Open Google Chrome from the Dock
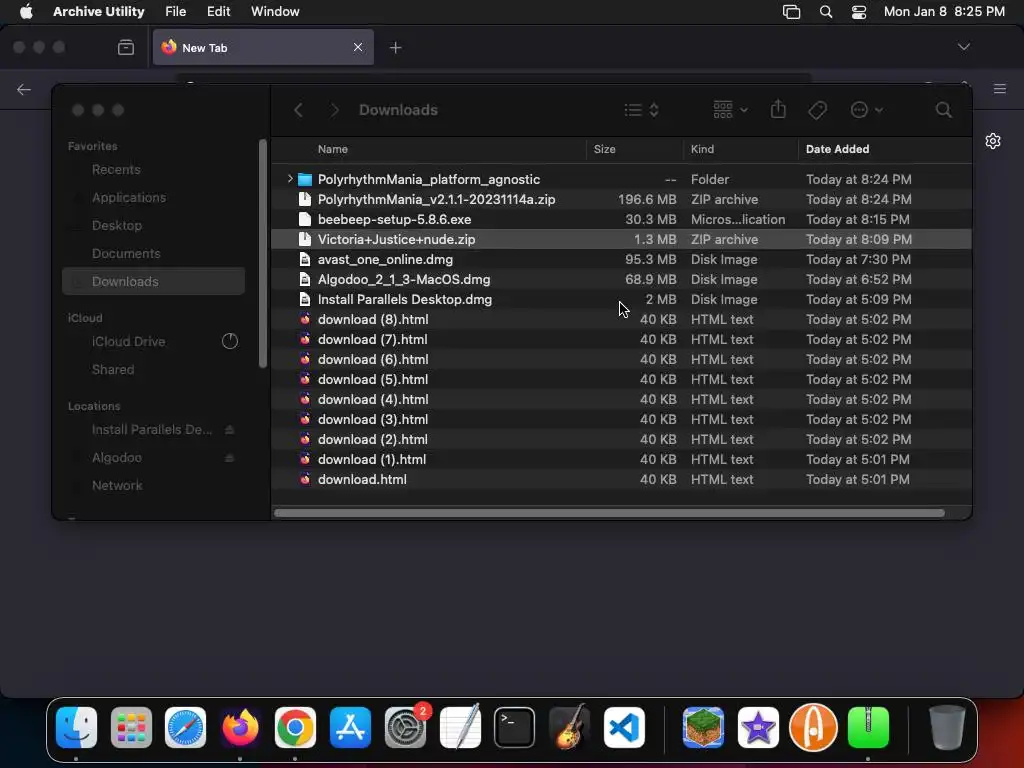This screenshot has height=768, width=1024. point(295,727)
